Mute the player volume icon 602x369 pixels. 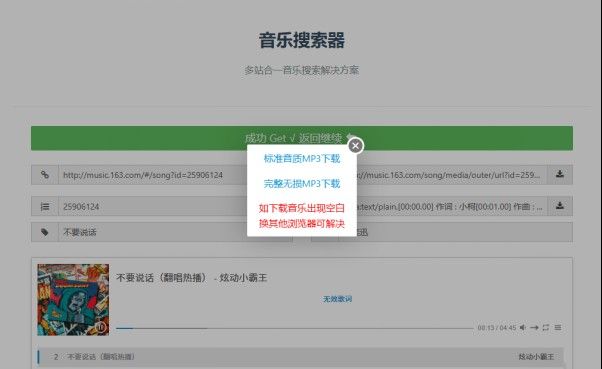523,328
